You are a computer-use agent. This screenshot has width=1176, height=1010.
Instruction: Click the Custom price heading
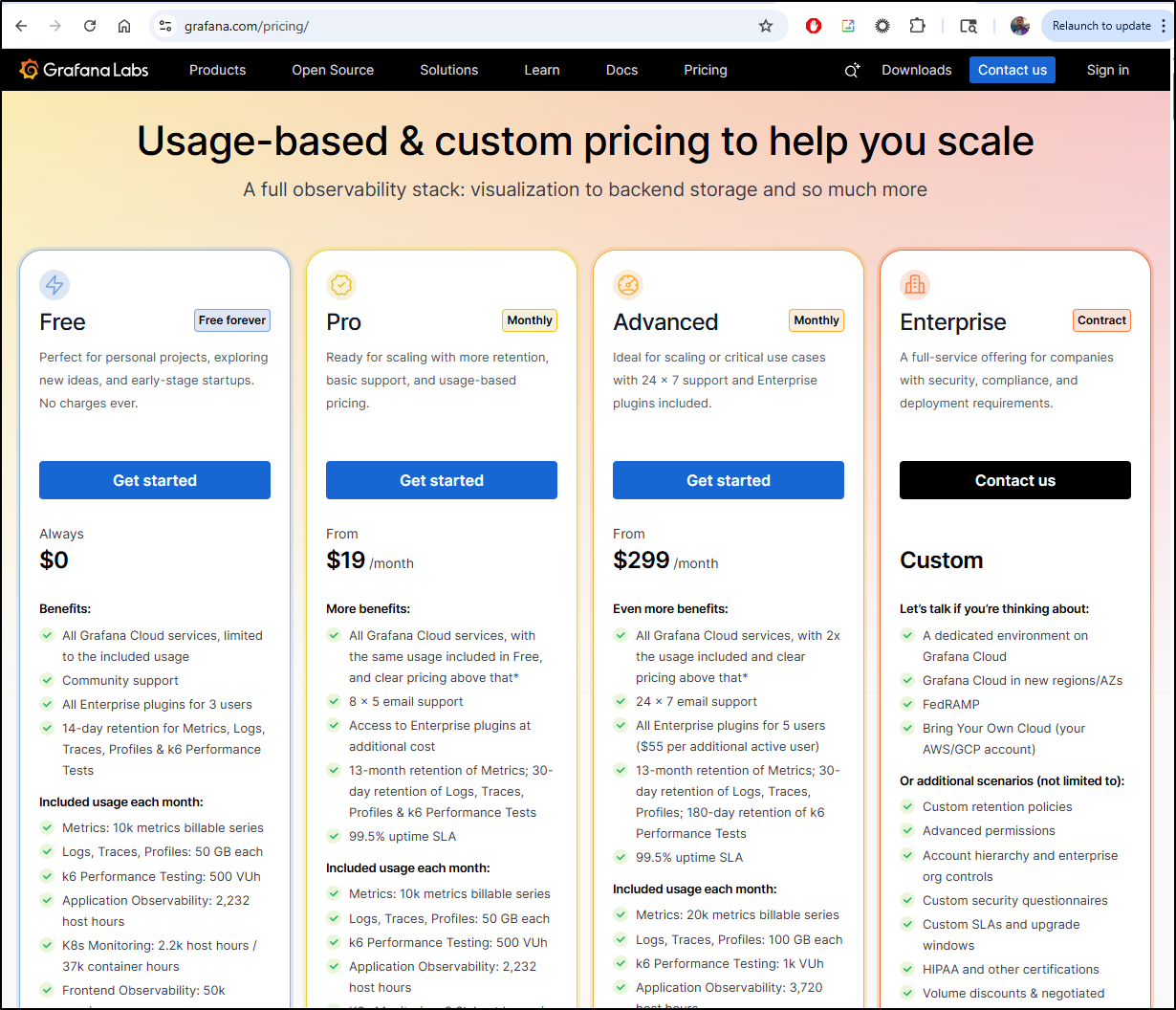[941, 560]
